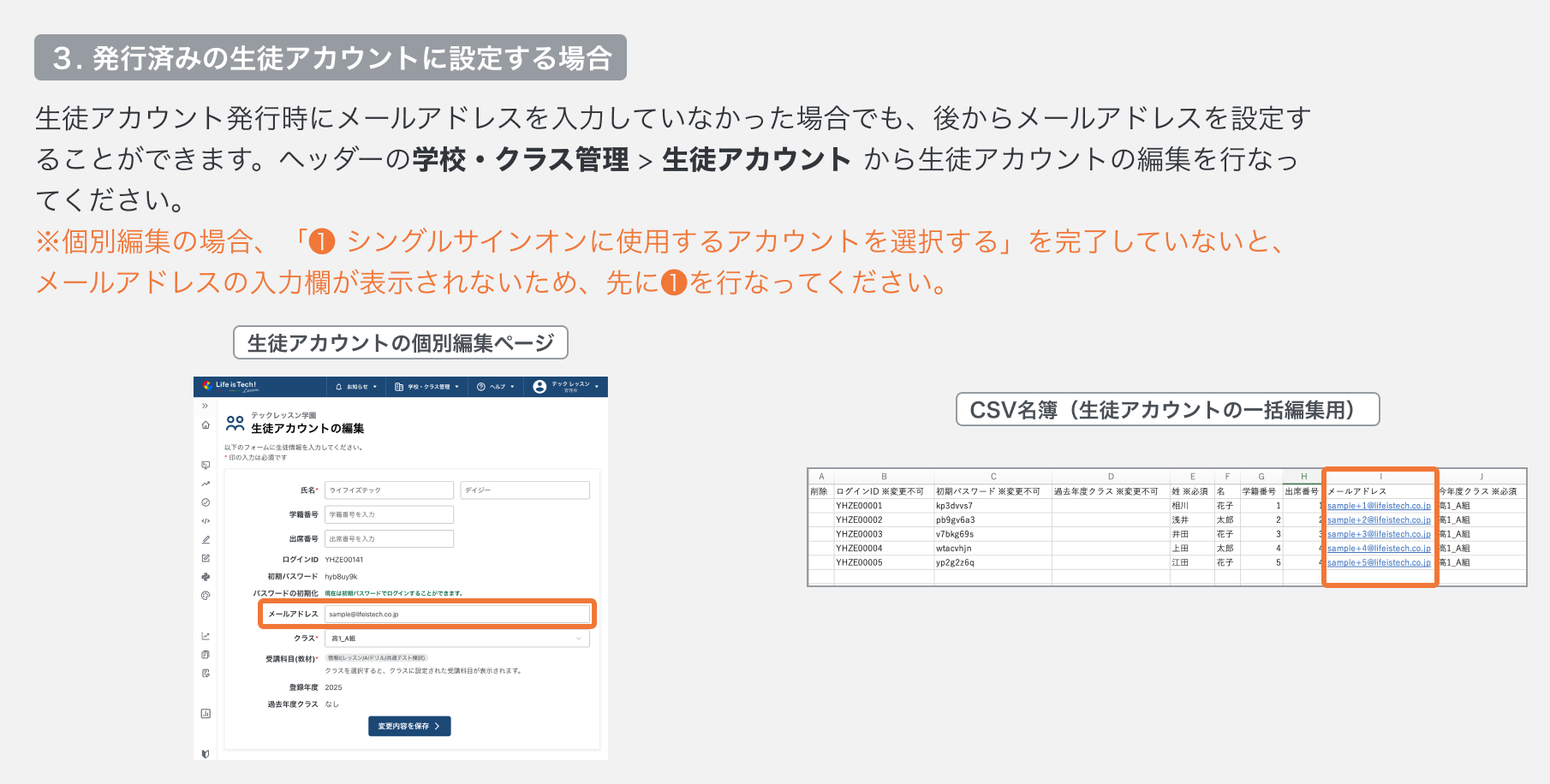Image resolution: width=1550 pixels, height=784 pixels.
Task: Click the 学籍番号 input field
Action: click(x=389, y=514)
